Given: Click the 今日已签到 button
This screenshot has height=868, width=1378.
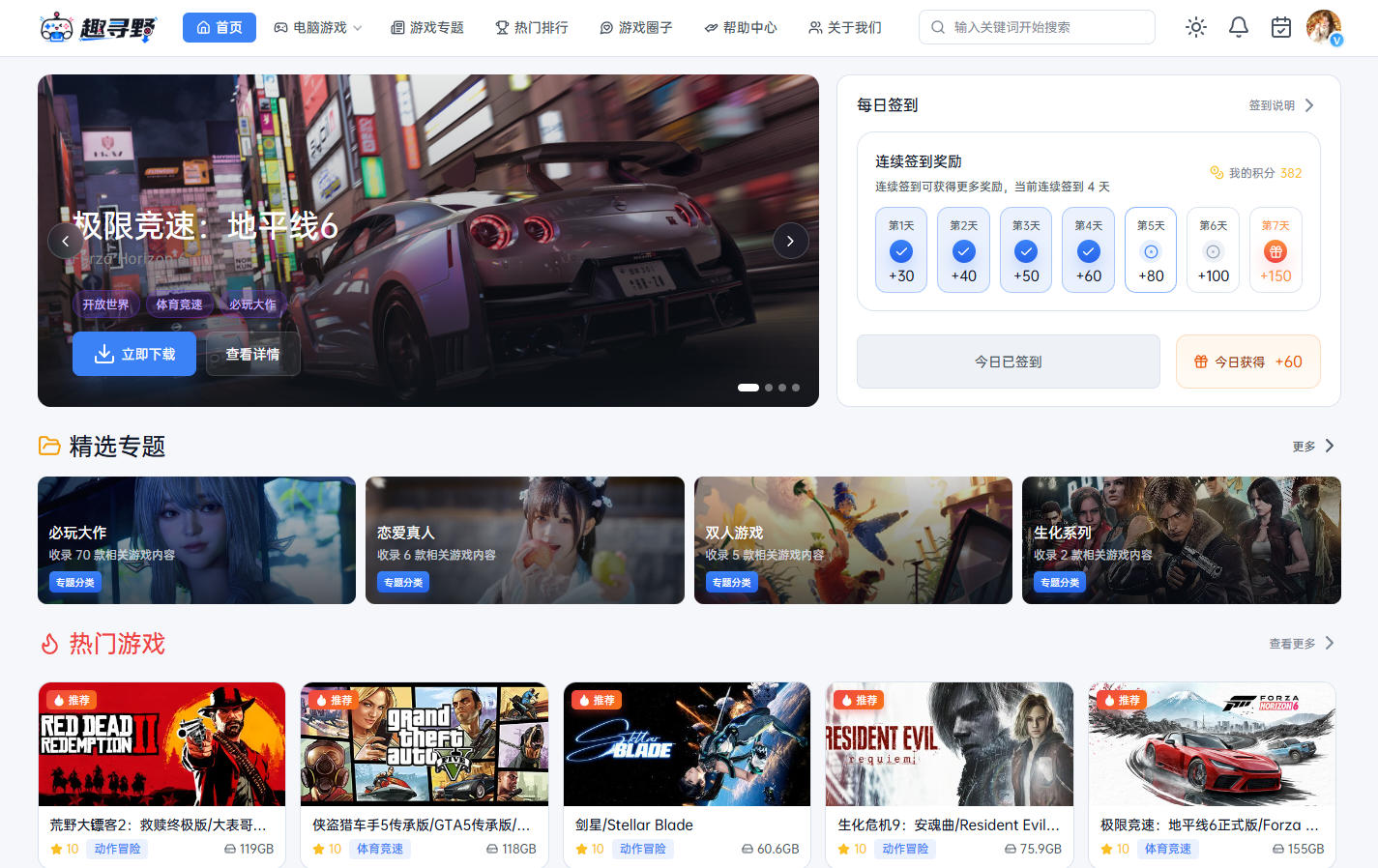Looking at the screenshot, I should click(1009, 362).
